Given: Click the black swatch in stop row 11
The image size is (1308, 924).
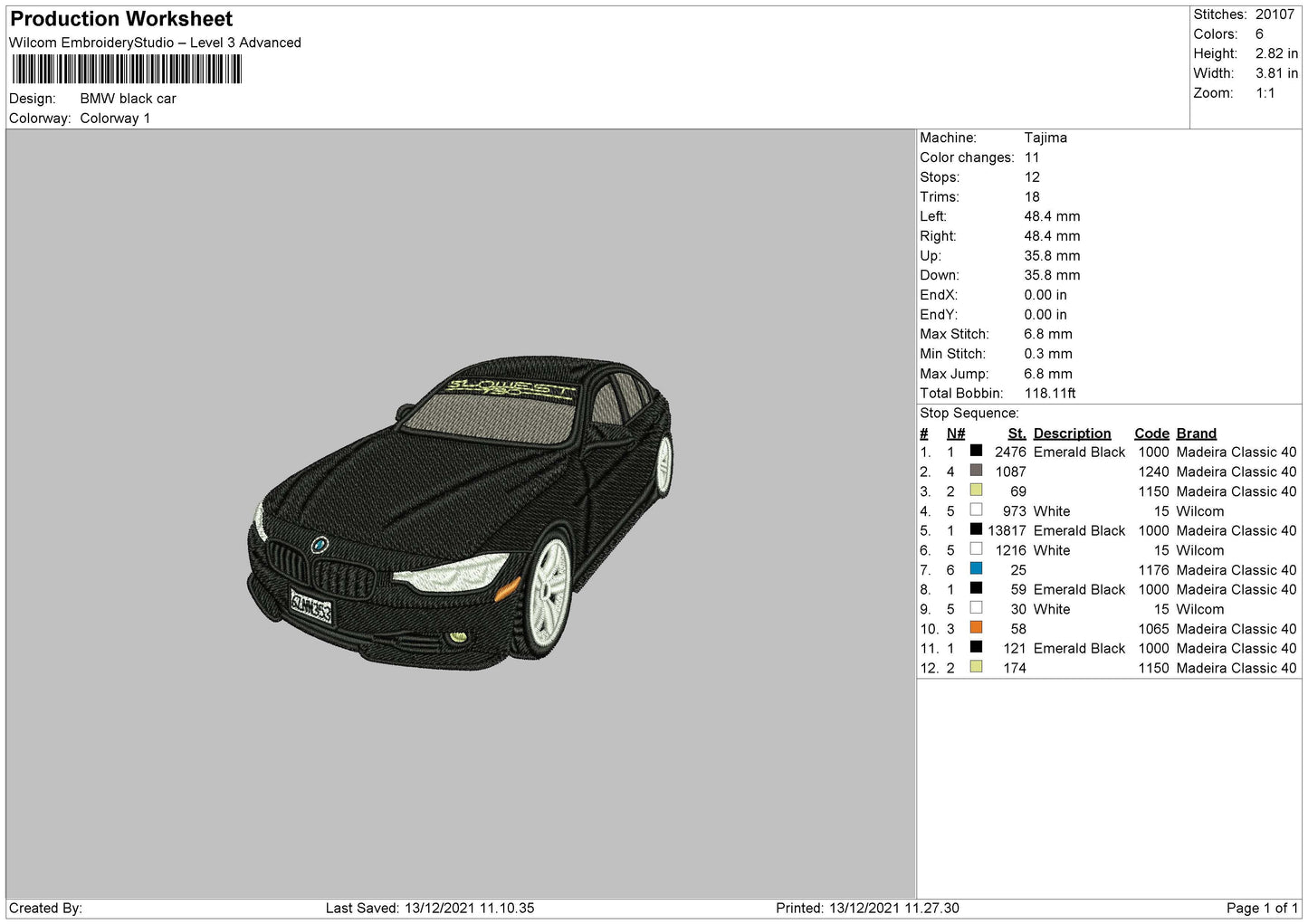Looking at the screenshot, I should coord(976,647).
